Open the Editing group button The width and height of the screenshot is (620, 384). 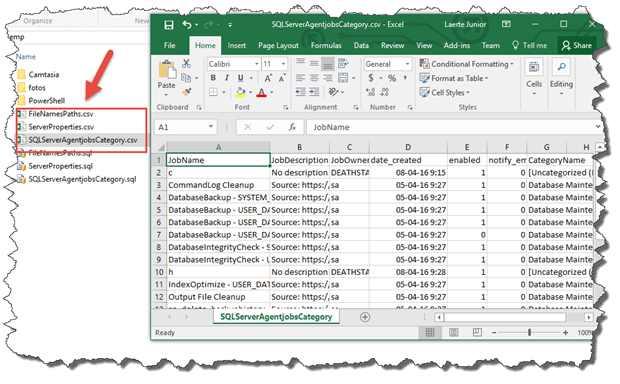(x=561, y=78)
